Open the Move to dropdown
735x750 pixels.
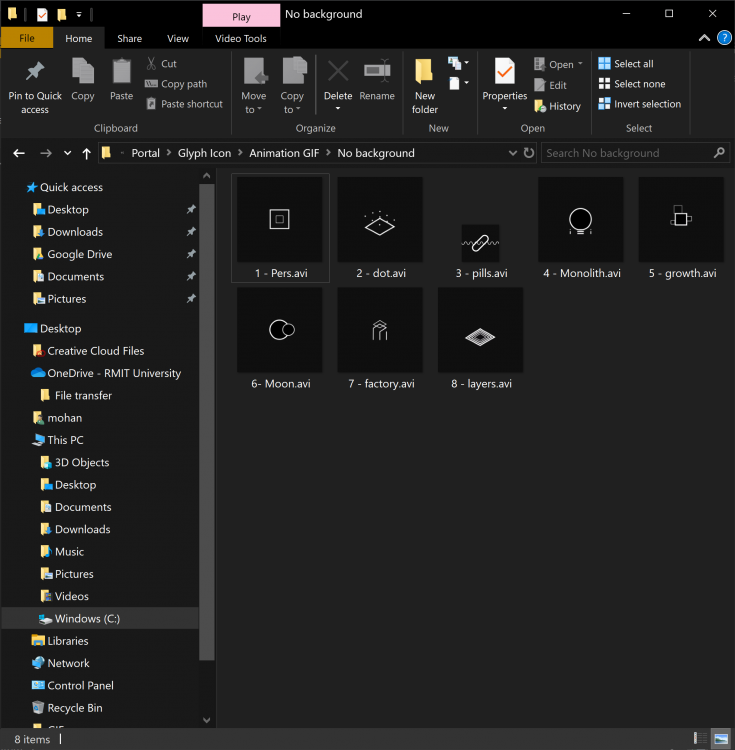[254, 103]
